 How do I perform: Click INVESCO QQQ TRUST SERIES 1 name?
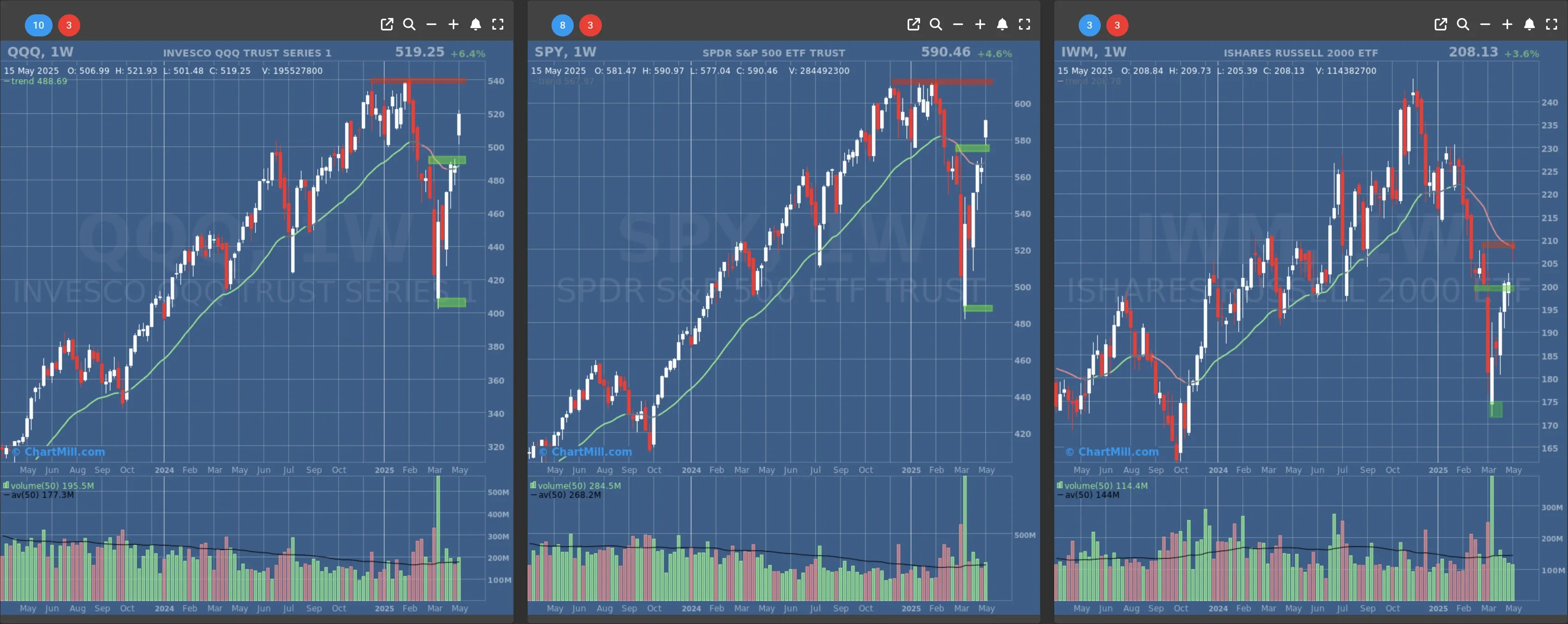[x=247, y=53]
